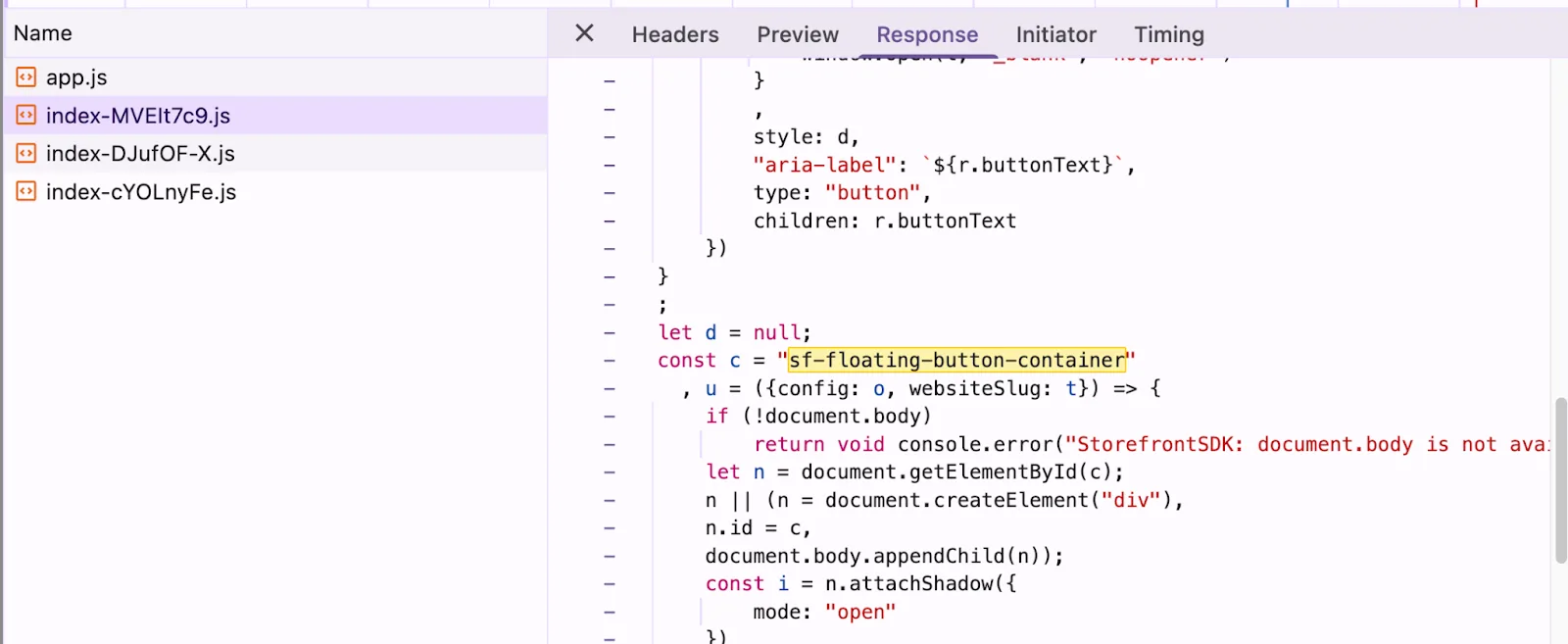Click the line marker beside 'const c'
This screenshot has height=644, width=1568.
pyautogui.click(x=610, y=361)
